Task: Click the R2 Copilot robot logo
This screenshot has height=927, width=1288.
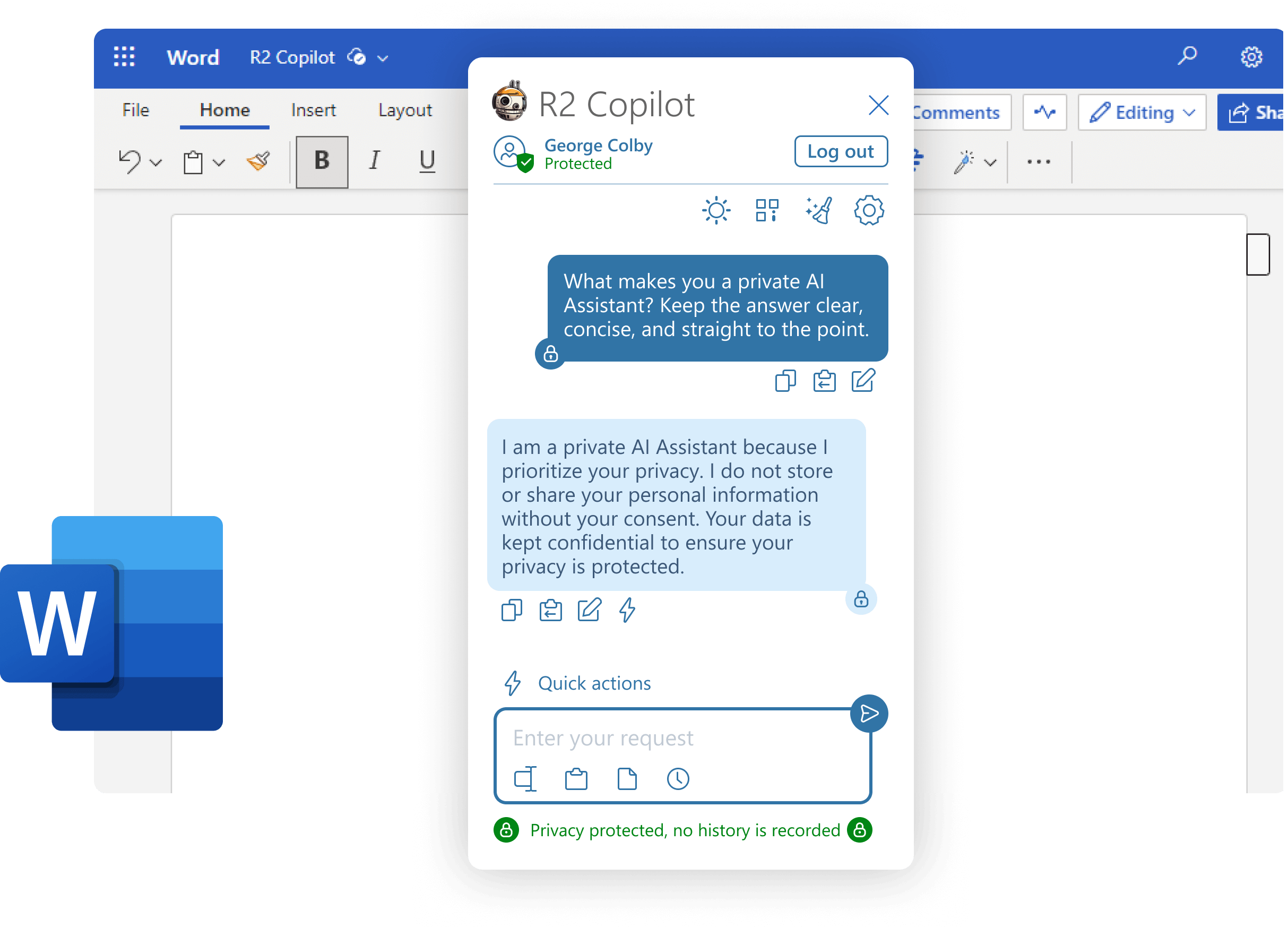Action: coord(510,101)
